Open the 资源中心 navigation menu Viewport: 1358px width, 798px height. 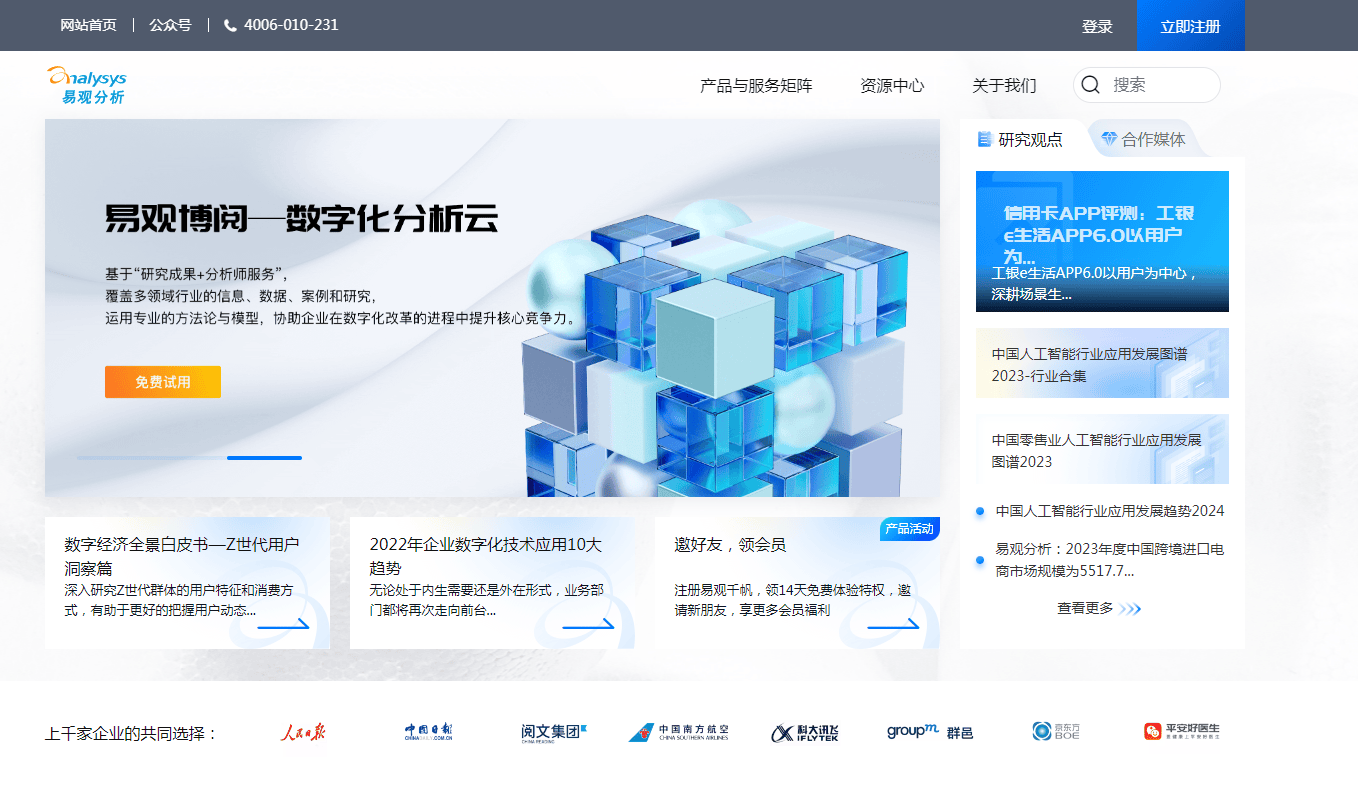coord(891,85)
